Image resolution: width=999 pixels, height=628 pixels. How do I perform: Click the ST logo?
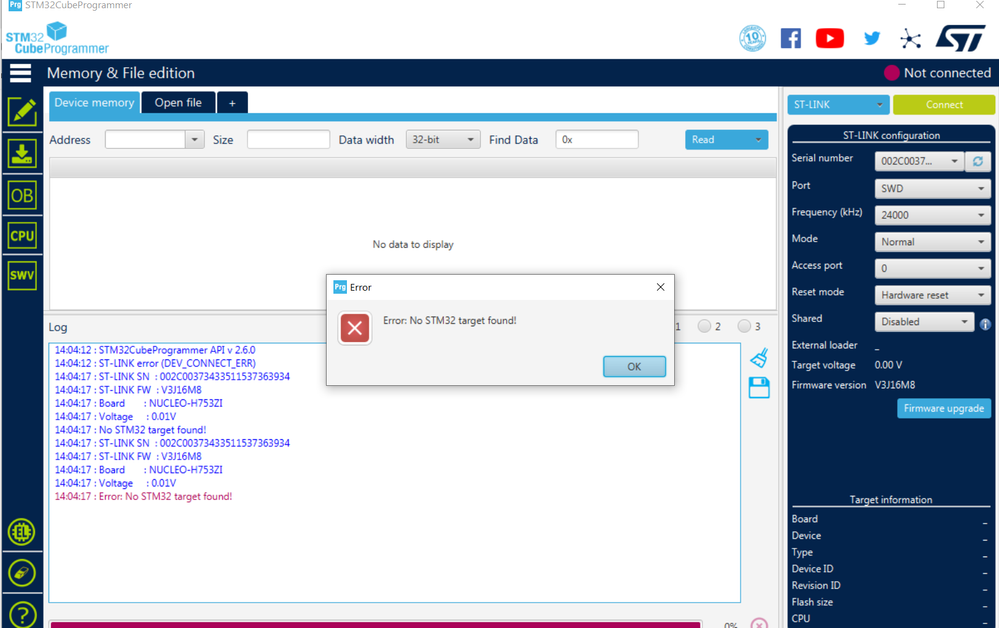pyautogui.click(x=961, y=38)
